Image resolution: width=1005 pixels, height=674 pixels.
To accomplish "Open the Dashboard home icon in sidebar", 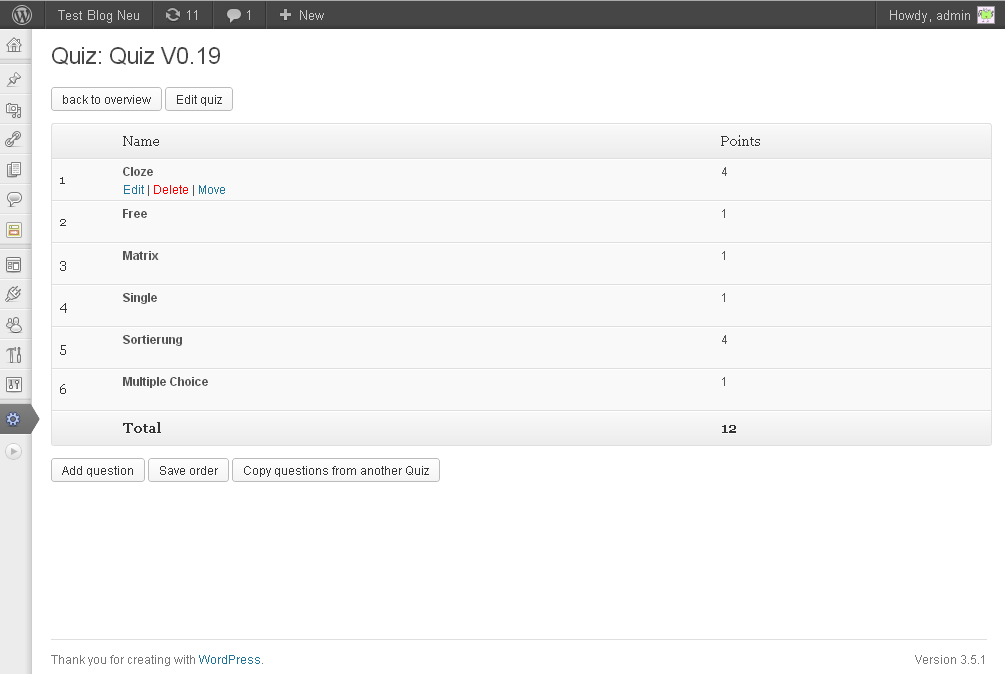I will (x=14, y=45).
